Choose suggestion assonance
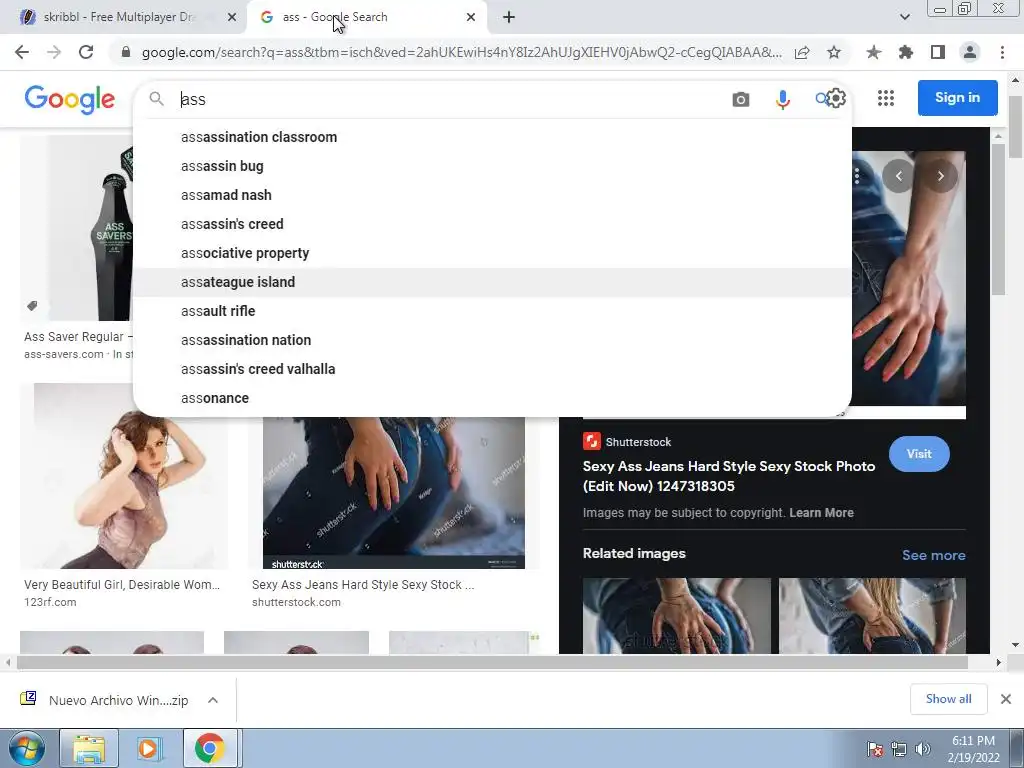Viewport: 1024px width, 768px height. [492, 398]
